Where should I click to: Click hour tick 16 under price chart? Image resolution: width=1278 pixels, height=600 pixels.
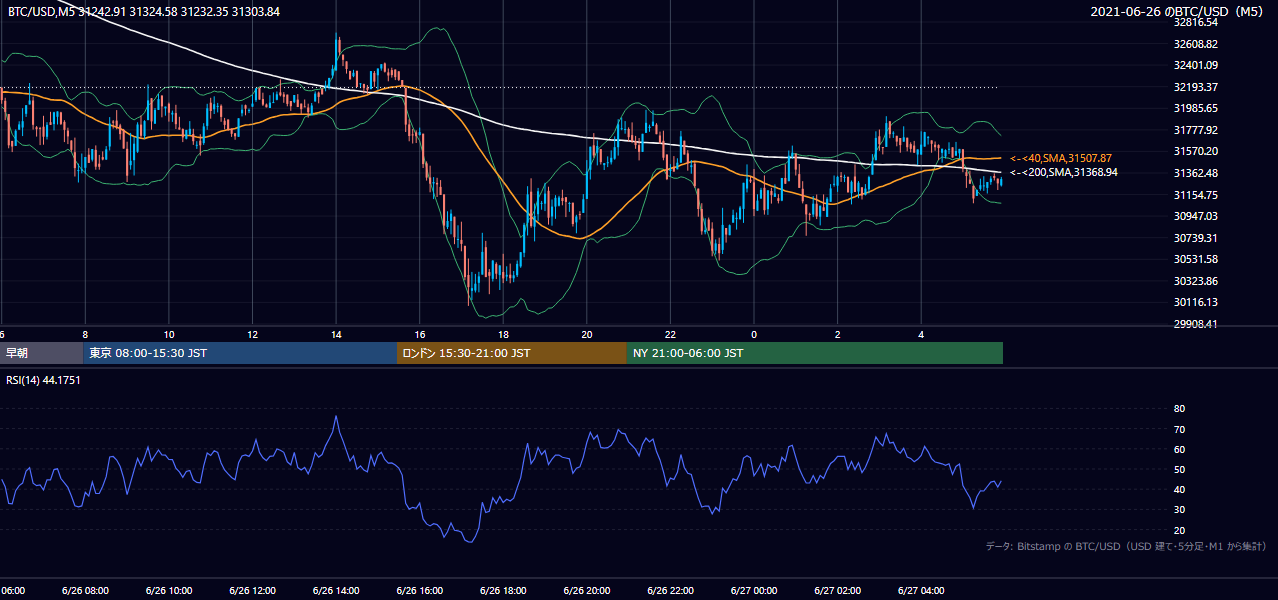point(420,335)
